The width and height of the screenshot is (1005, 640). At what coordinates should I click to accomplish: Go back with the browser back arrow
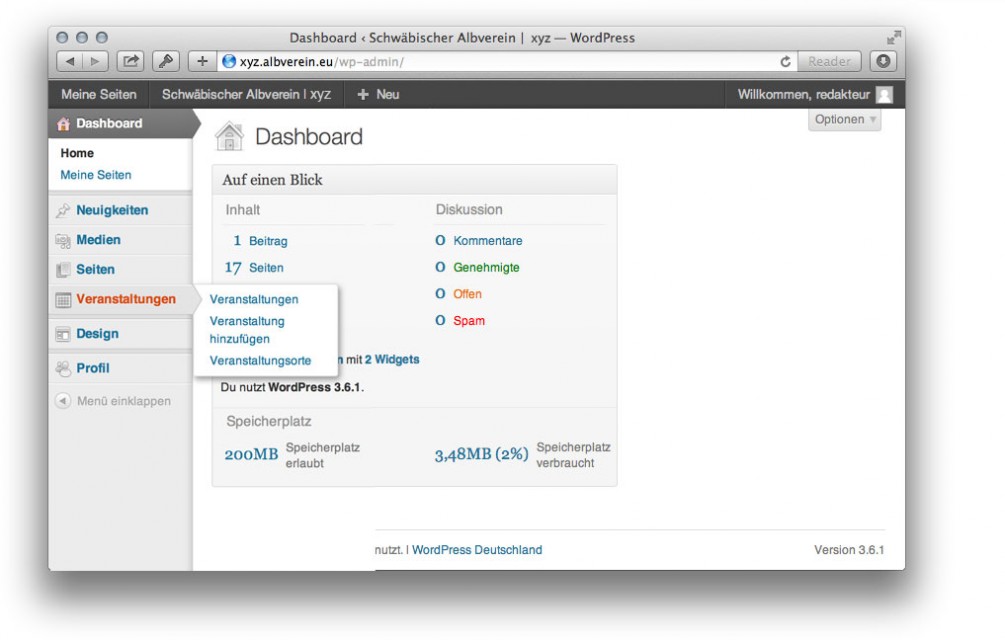click(69, 62)
